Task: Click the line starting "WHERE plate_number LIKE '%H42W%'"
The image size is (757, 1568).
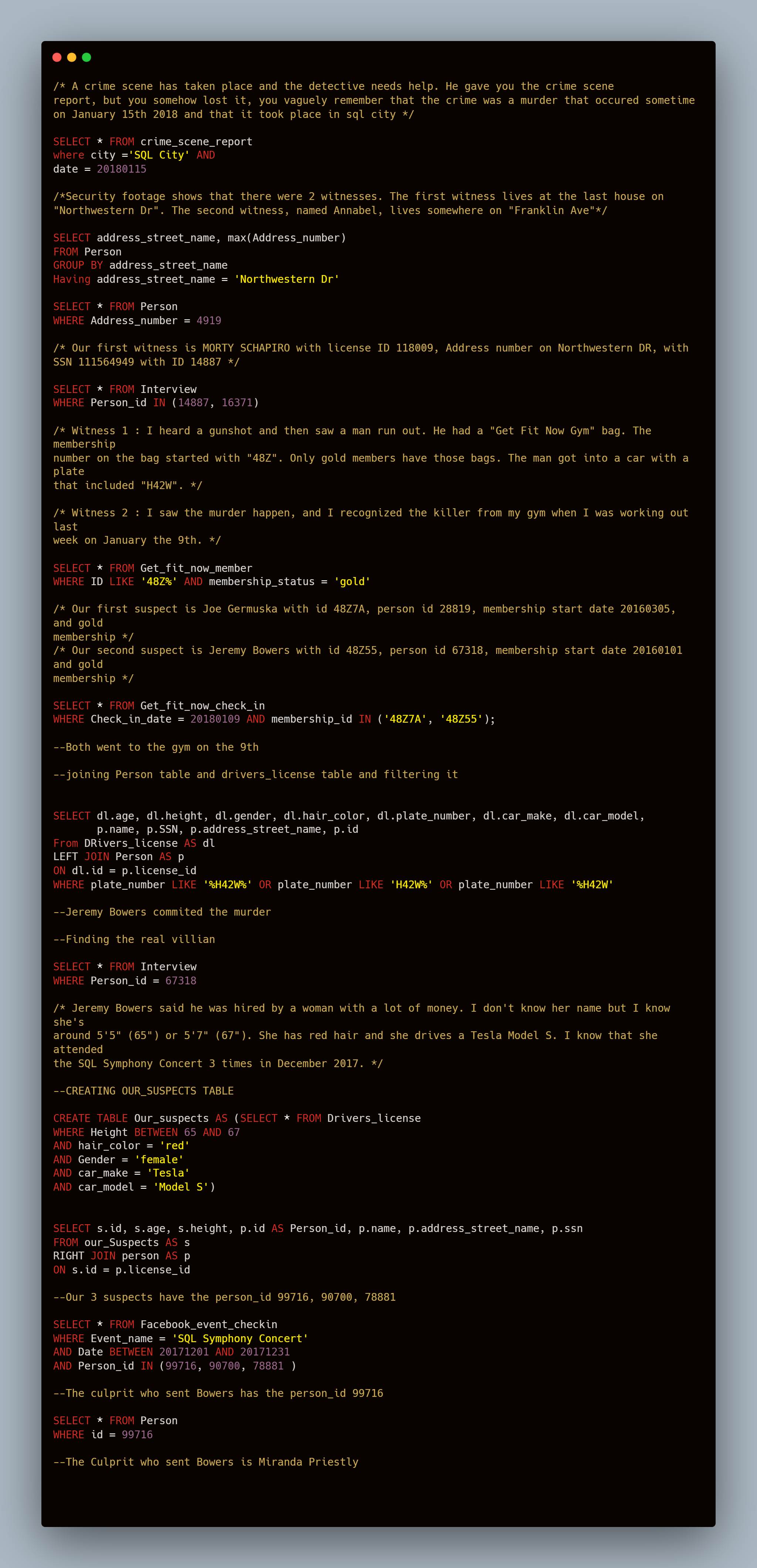Action: tap(333, 885)
